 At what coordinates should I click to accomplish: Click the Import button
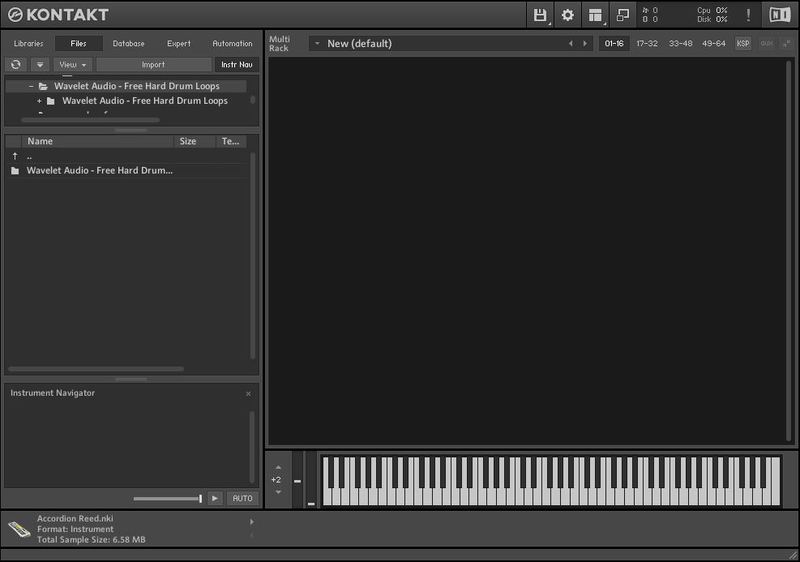(x=153, y=65)
